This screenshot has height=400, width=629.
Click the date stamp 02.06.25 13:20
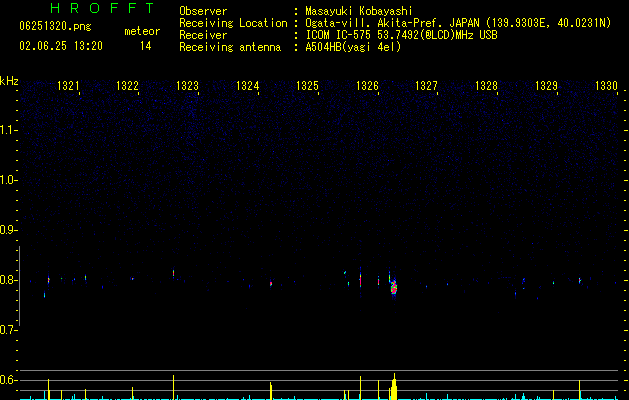(61, 46)
